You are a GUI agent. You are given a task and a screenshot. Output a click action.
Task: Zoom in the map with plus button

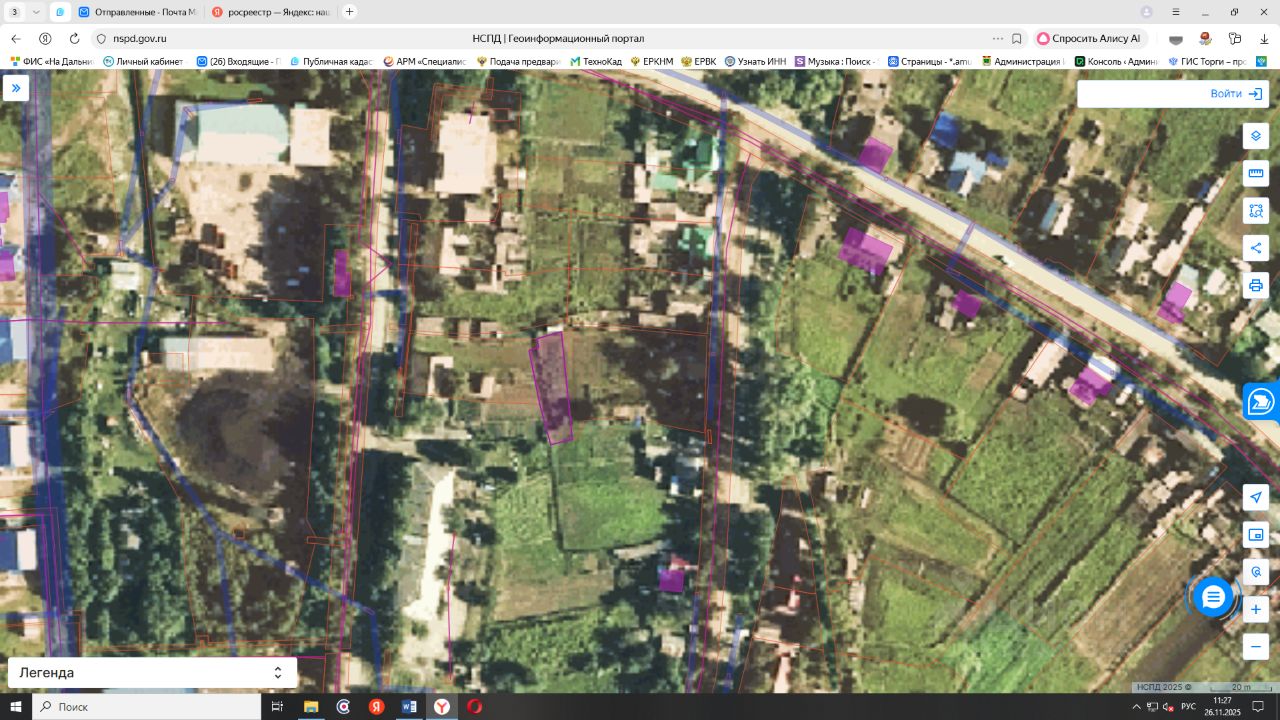point(1256,609)
